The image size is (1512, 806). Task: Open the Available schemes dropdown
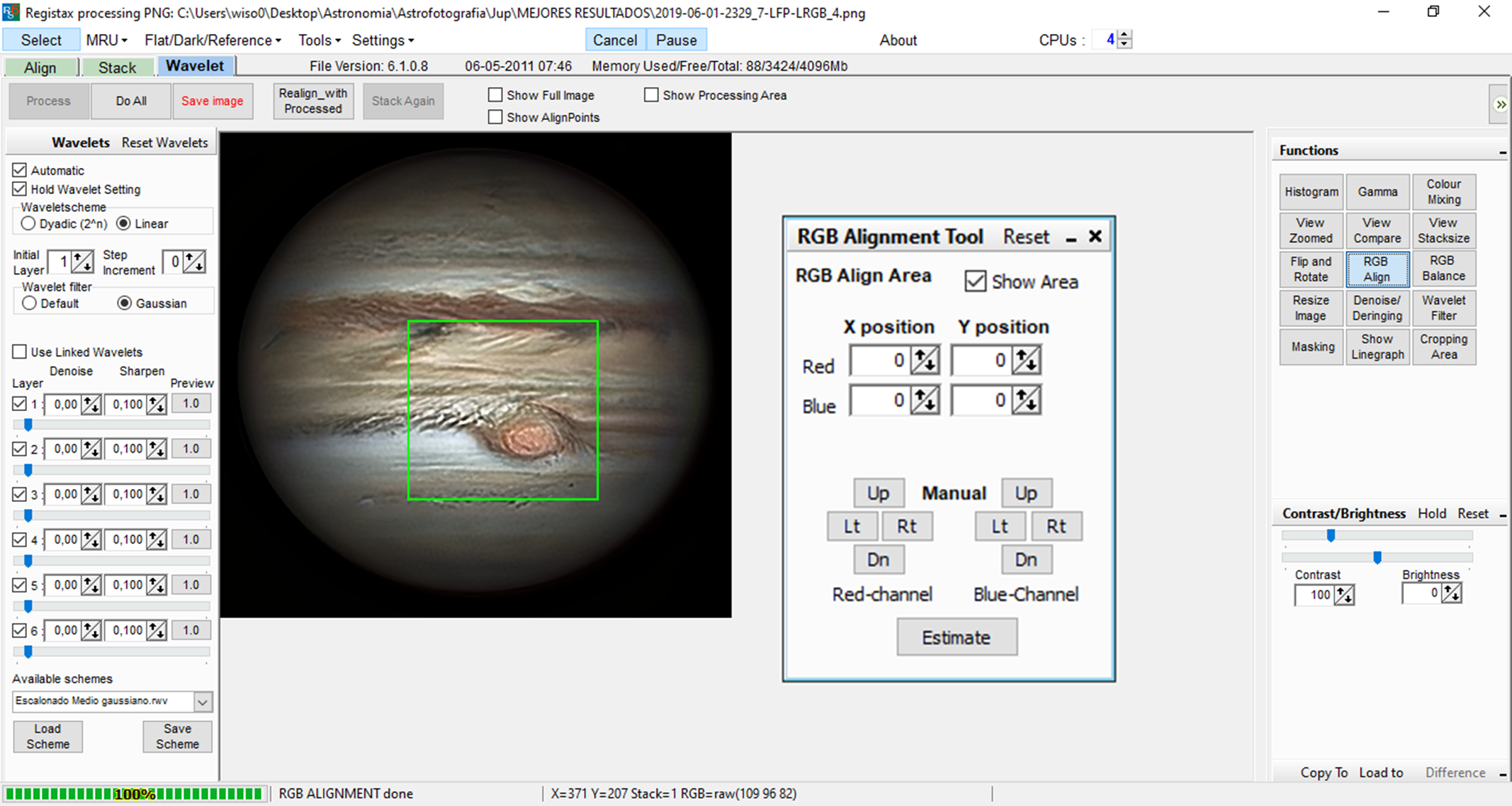pyautogui.click(x=203, y=702)
